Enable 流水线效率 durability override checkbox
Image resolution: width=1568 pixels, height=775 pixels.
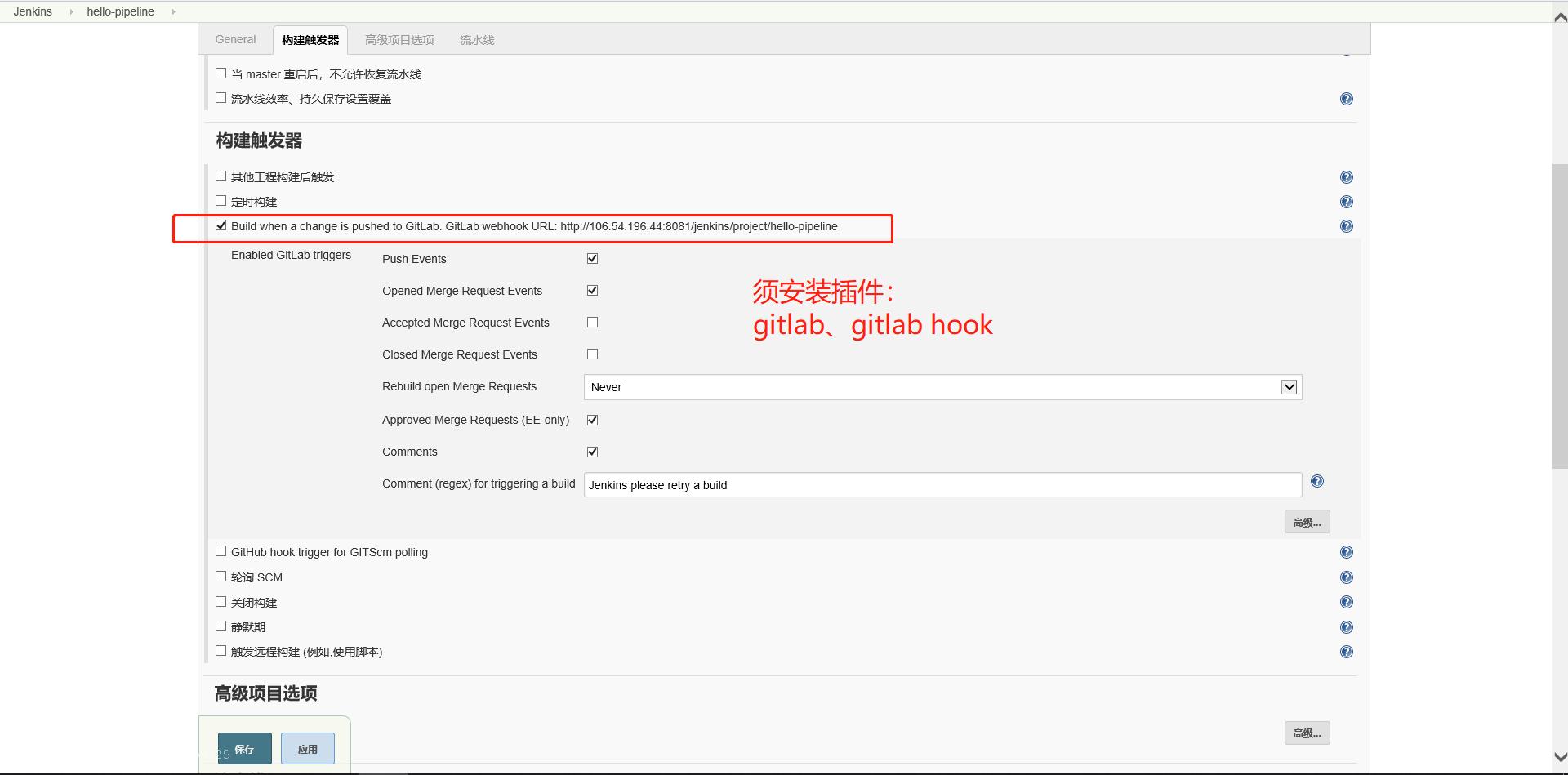(220, 98)
